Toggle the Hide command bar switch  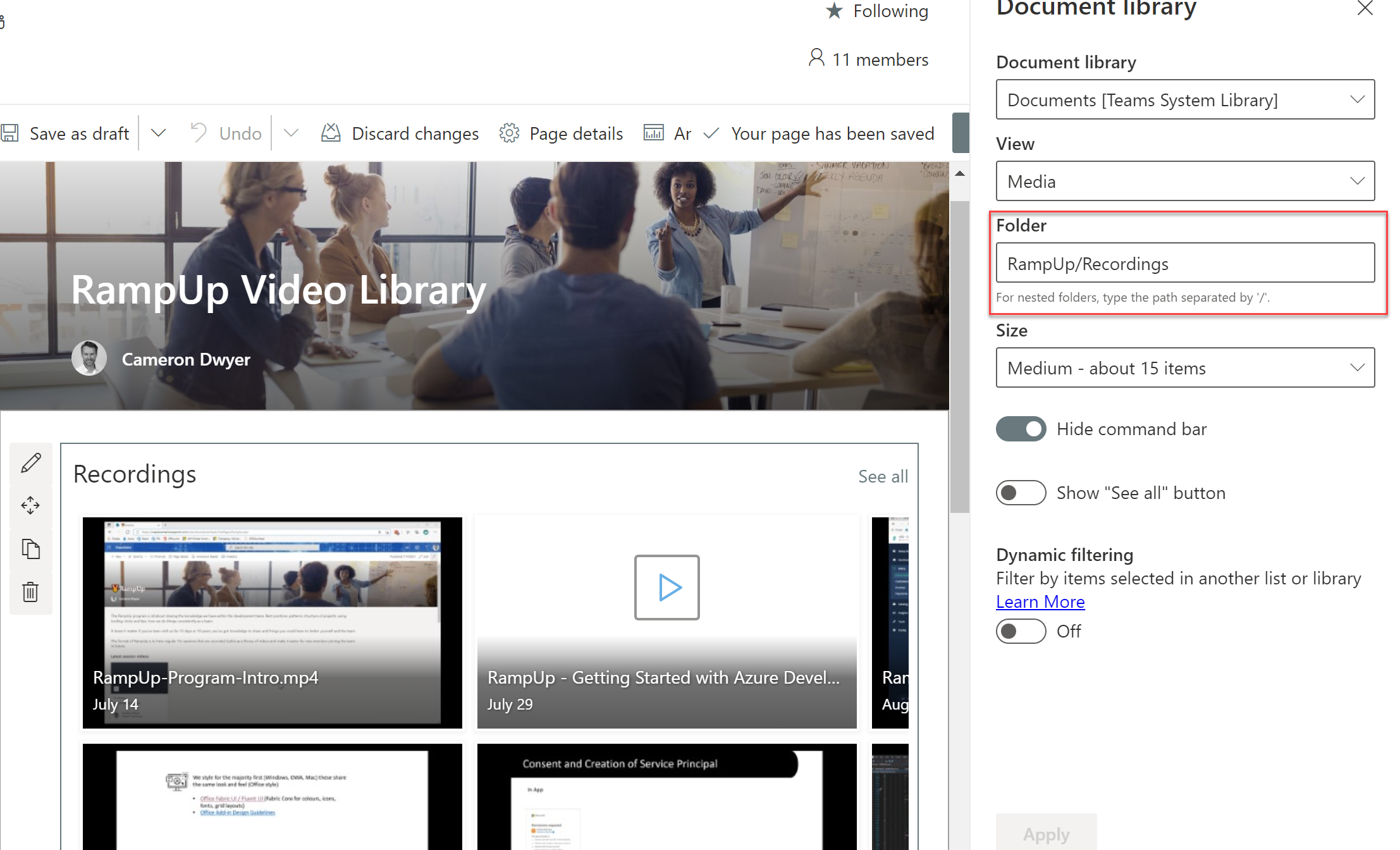click(1021, 429)
